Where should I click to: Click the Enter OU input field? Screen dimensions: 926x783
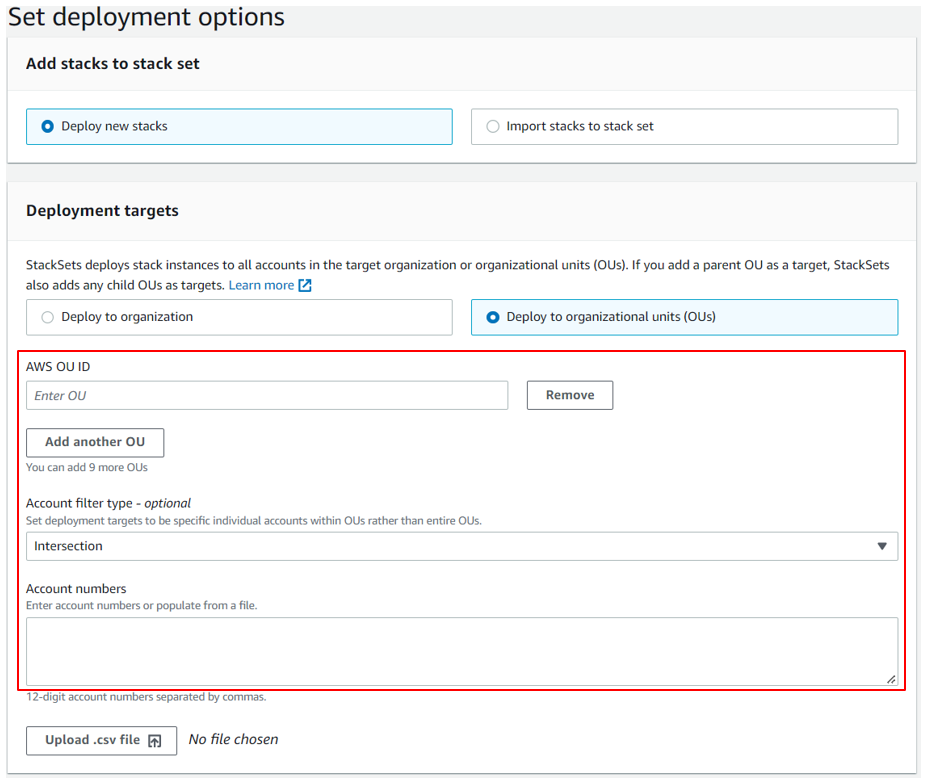point(266,395)
